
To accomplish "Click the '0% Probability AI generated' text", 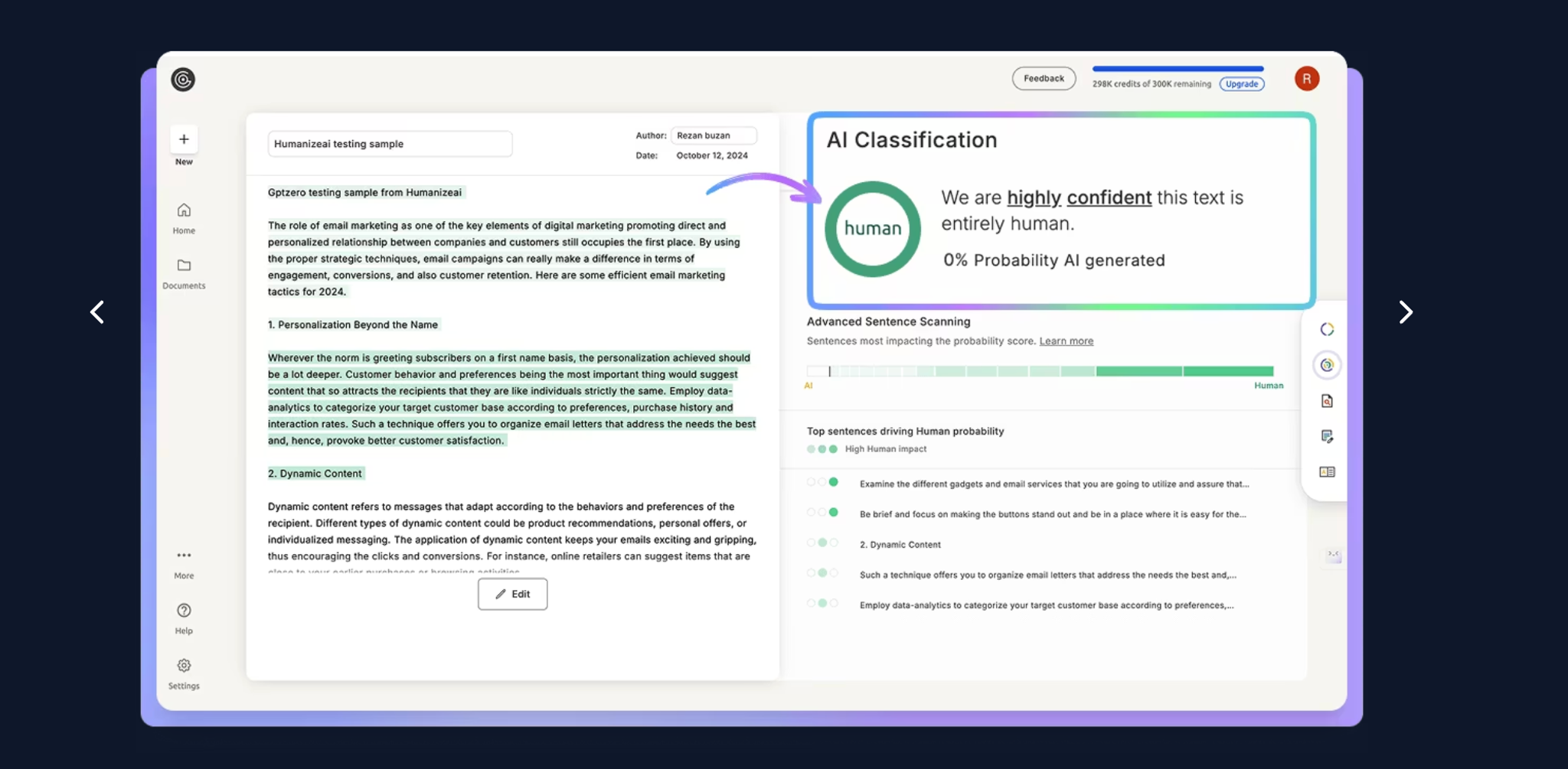I will 1054,260.
